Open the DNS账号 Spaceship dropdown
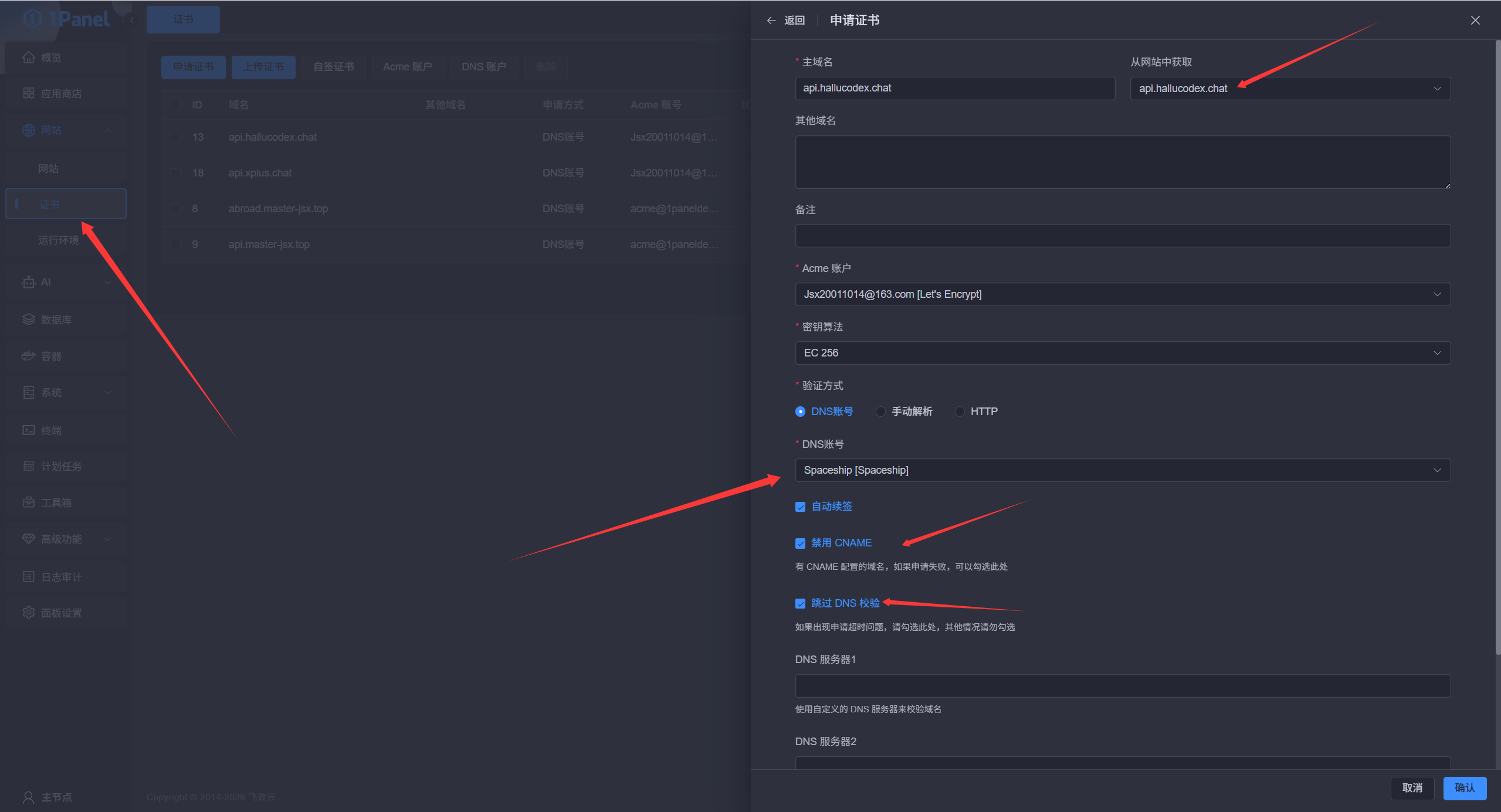The width and height of the screenshot is (1501, 812). 1122,470
